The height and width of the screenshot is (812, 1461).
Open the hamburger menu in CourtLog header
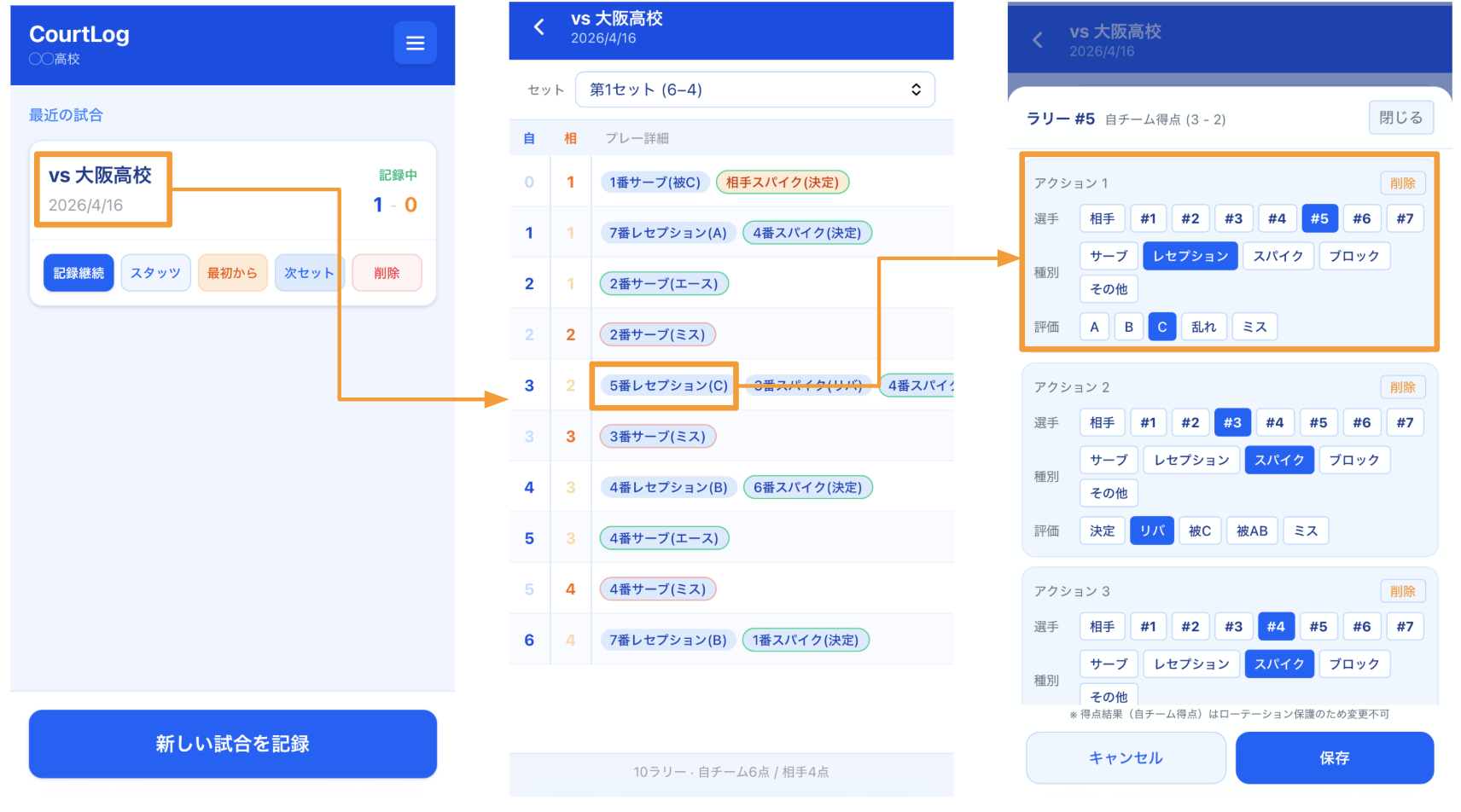point(415,43)
